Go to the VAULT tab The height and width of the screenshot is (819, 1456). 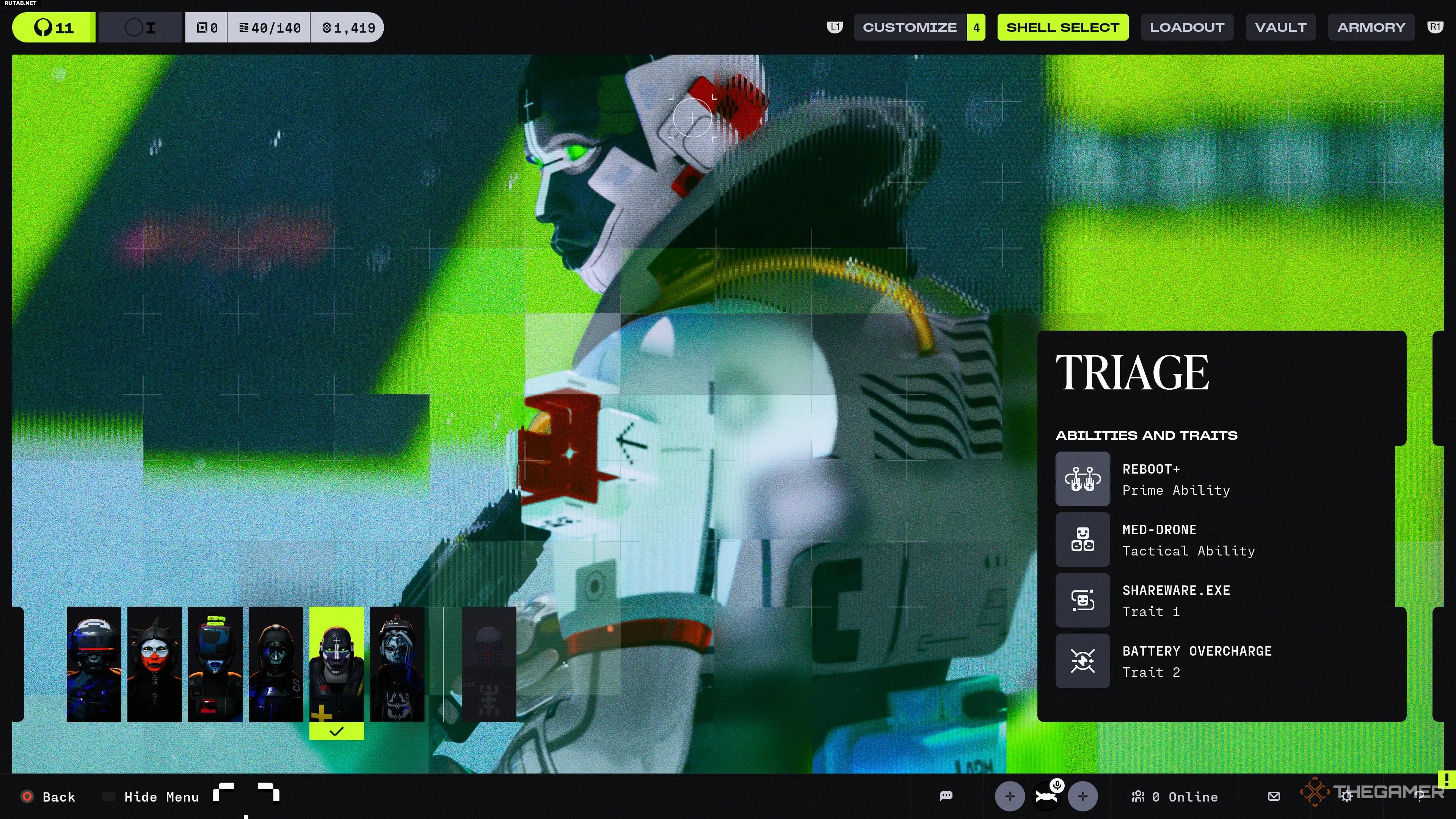click(x=1280, y=27)
